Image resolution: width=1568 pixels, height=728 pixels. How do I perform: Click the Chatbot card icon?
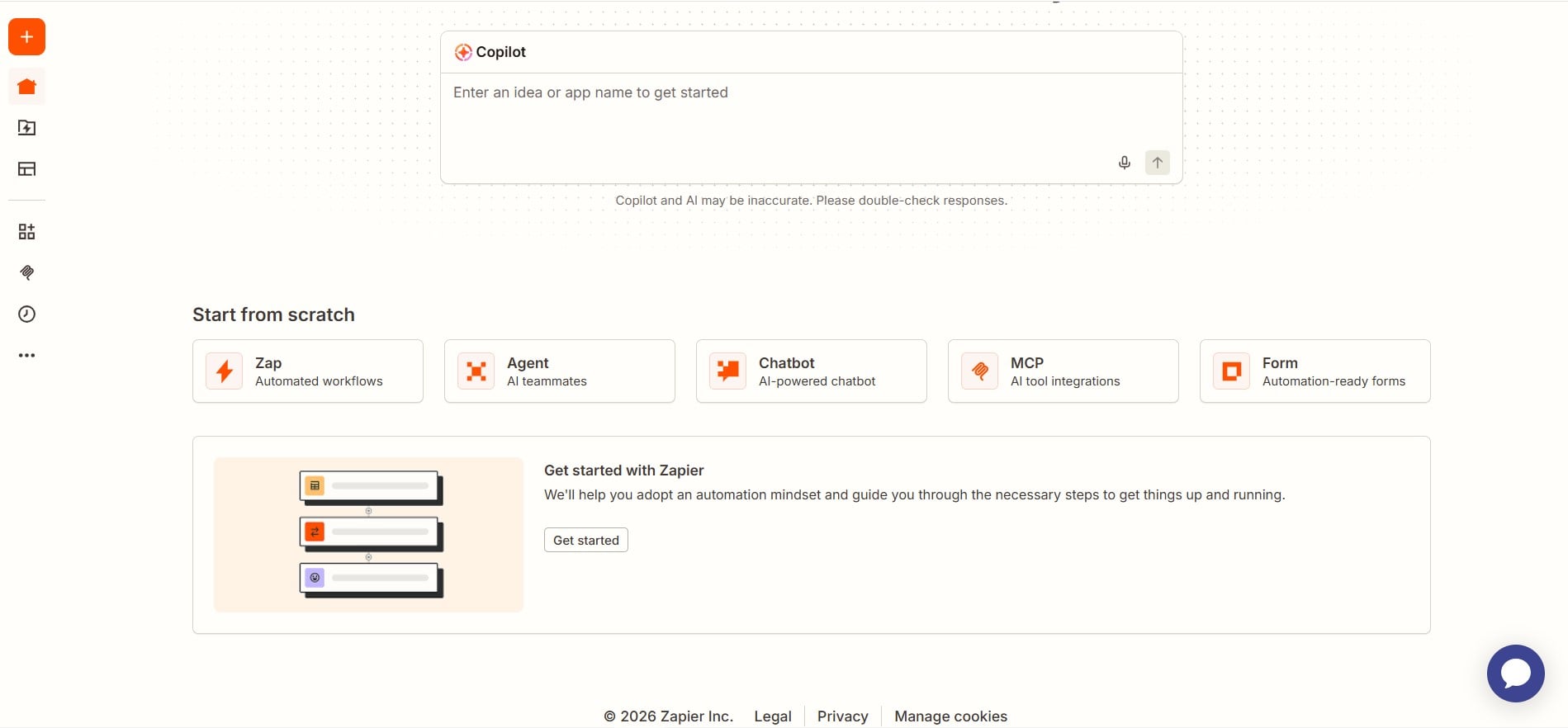pyautogui.click(x=728, y=371)
